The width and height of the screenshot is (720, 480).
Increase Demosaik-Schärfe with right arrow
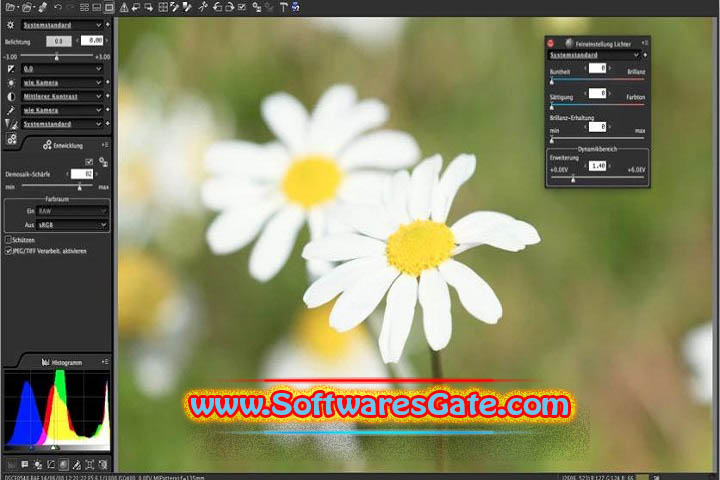tap(97, 174)
